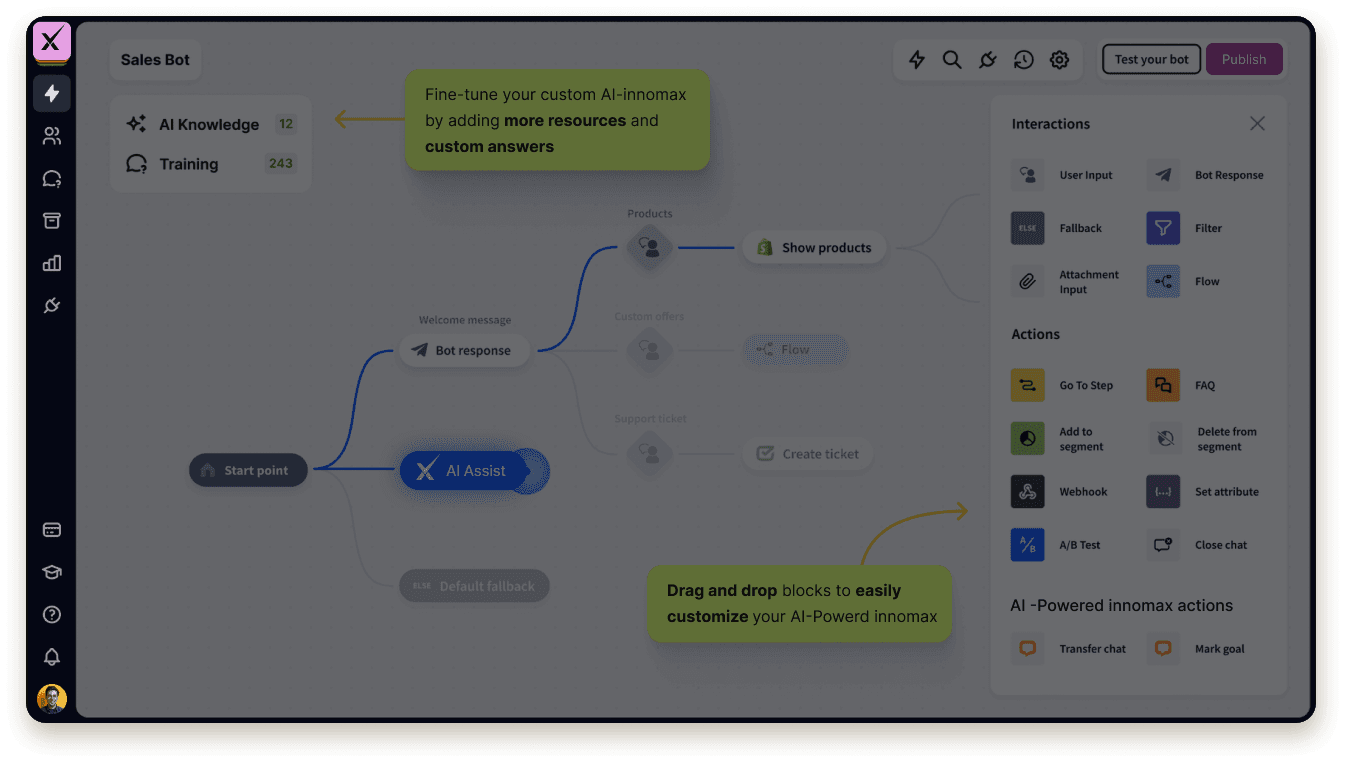The image size is (1346, 763).
Task: Close the Interactions panel
Action: (1257, 124)
